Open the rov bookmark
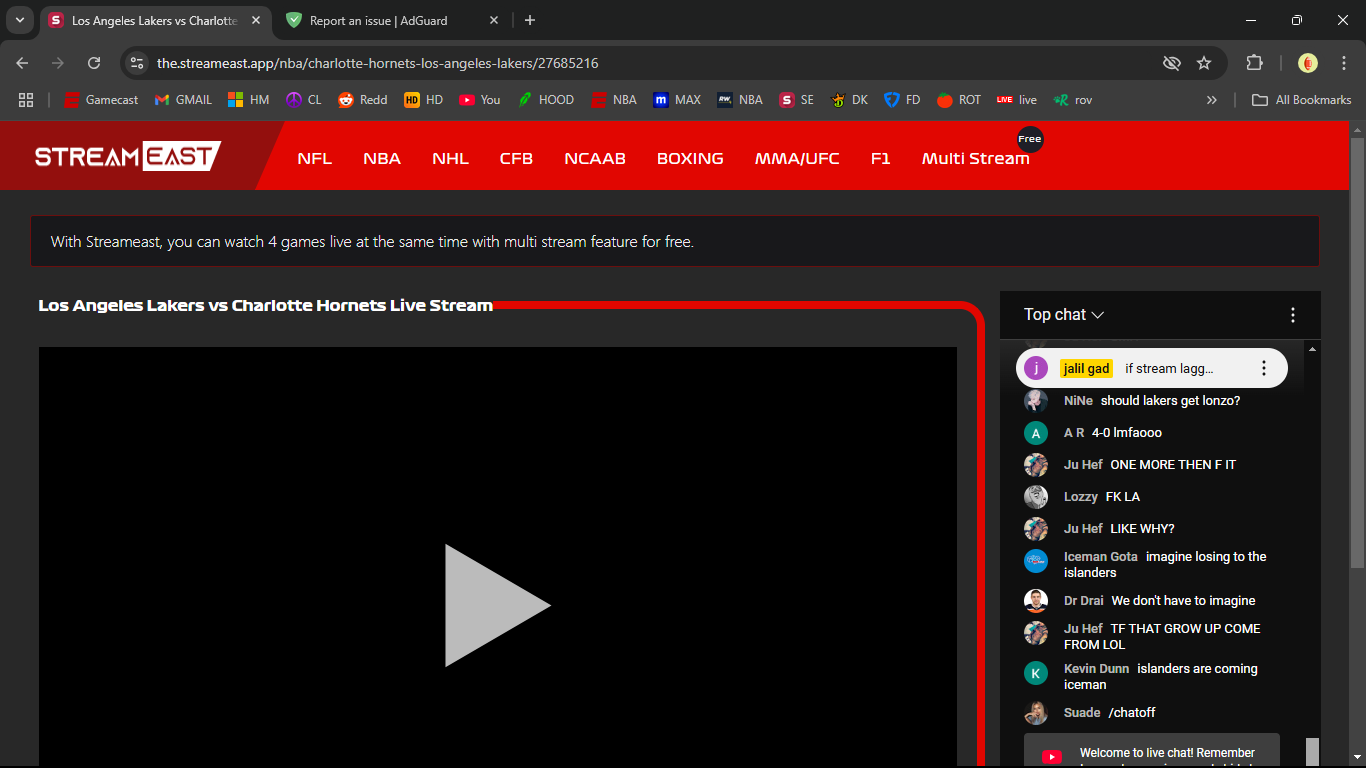 1073,100
